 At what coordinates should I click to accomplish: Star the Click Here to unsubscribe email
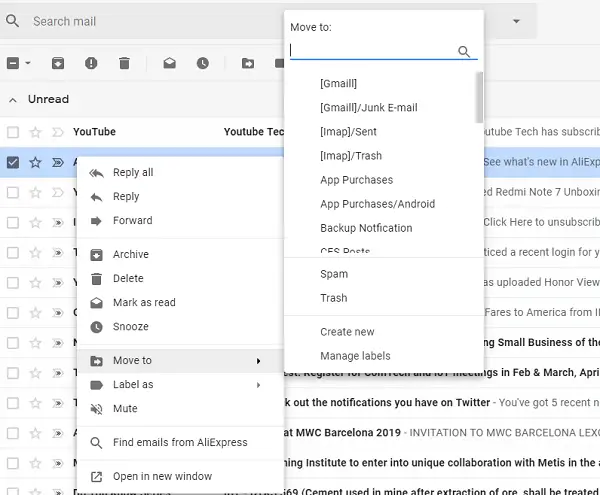(36, 223)
